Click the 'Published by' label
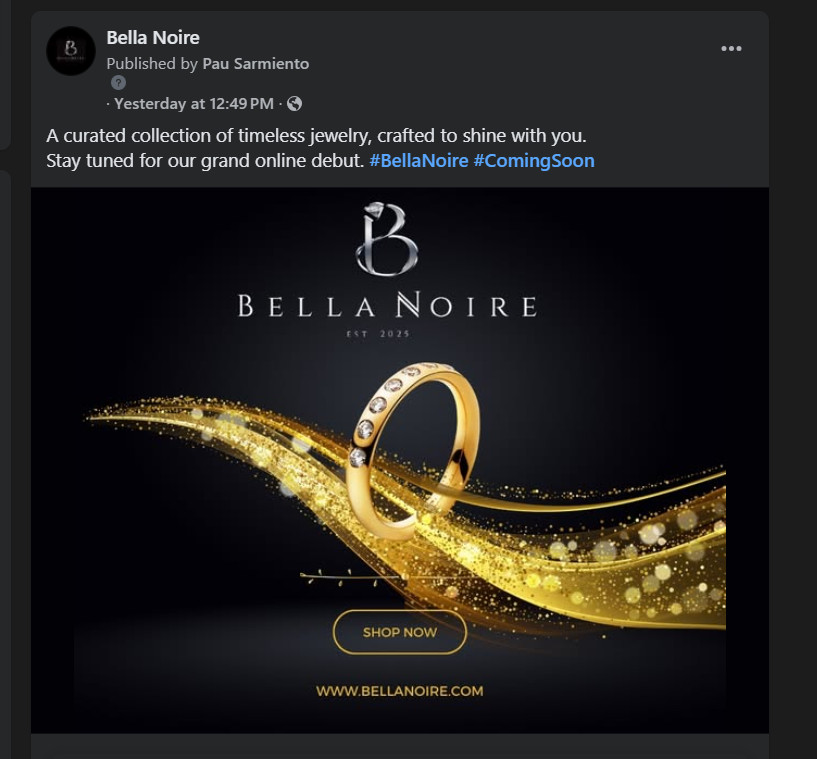 [152, 64]
